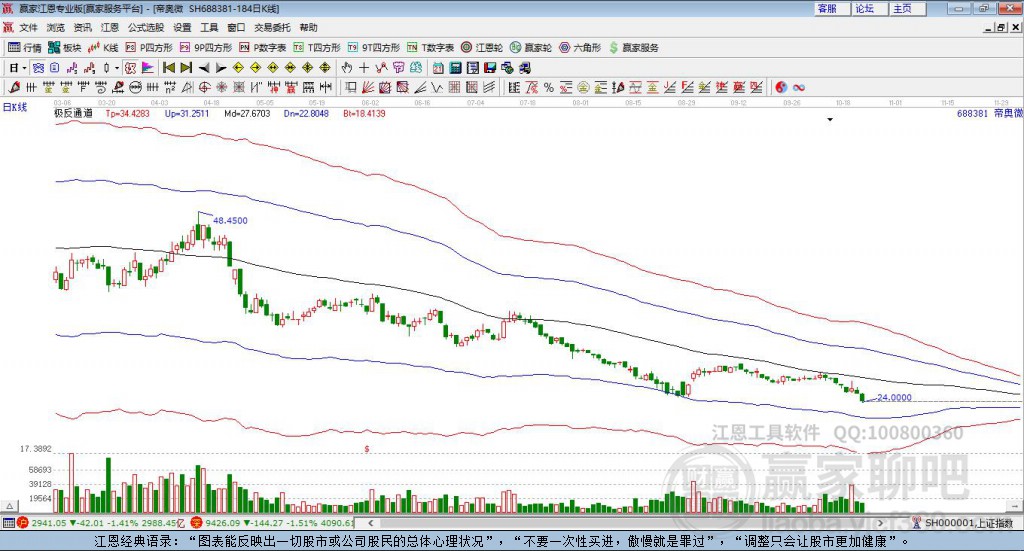Screen dimensions: 1024x551
Task: Click the black right arrow icon
Action: pos(221,68)
